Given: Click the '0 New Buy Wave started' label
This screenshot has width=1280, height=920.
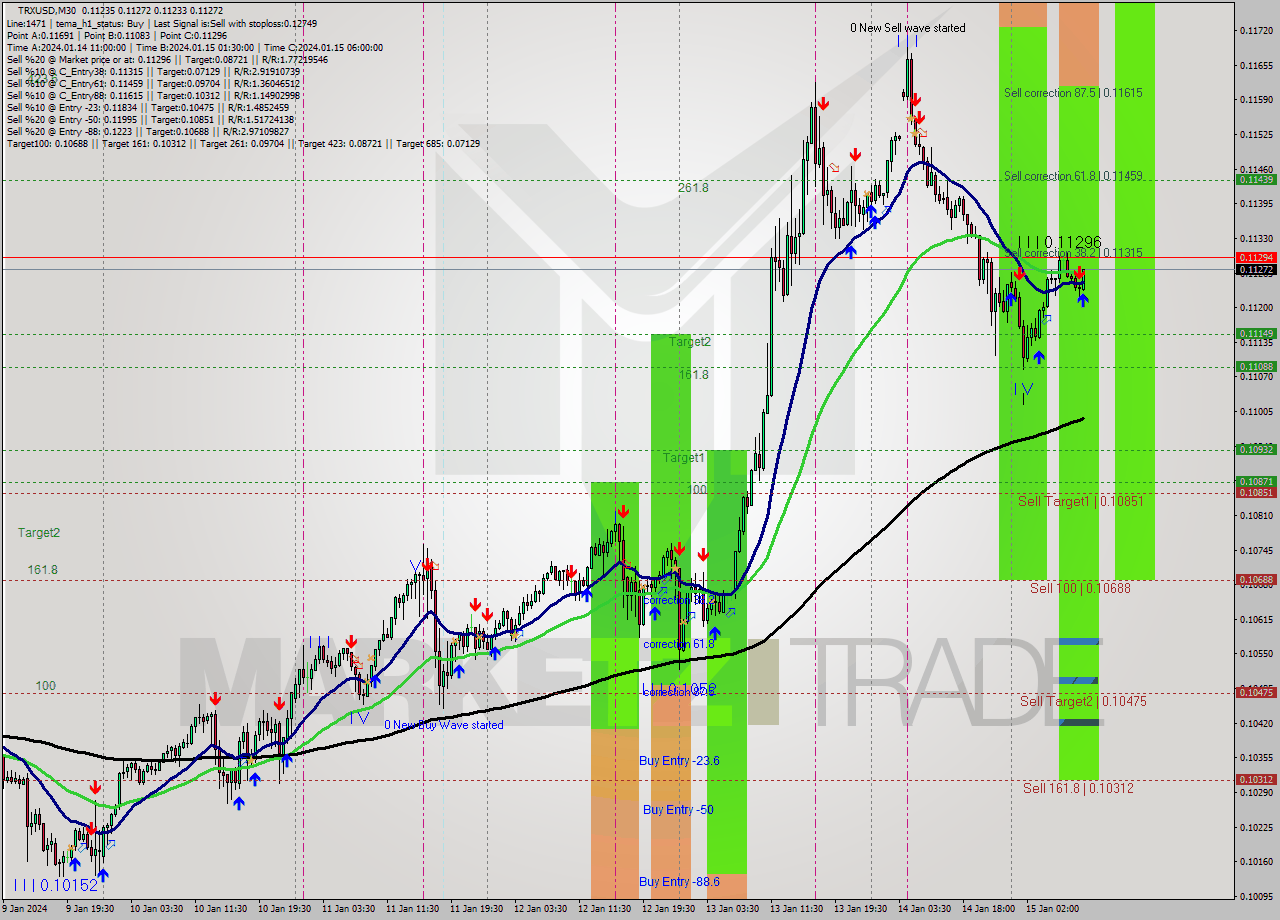Looking at the screenshot, I should [x=444, y=725].
